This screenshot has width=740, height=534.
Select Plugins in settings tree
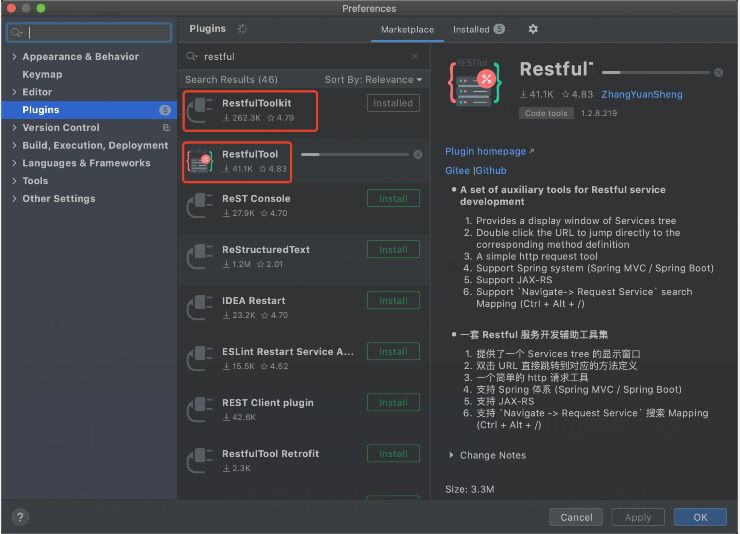click(89, 110)
